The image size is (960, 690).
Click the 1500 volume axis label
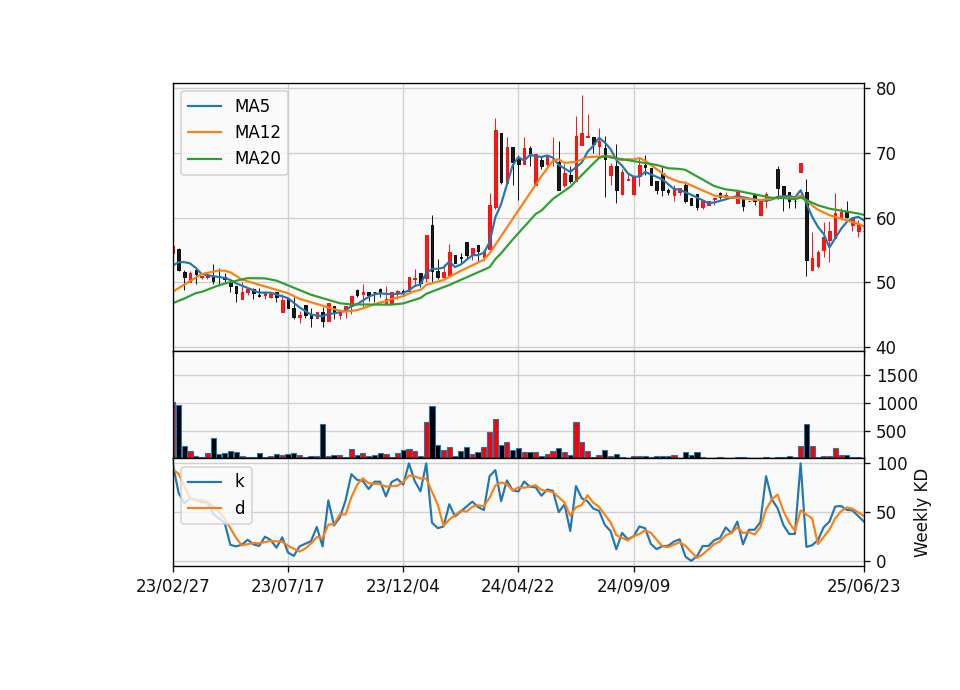897,377
